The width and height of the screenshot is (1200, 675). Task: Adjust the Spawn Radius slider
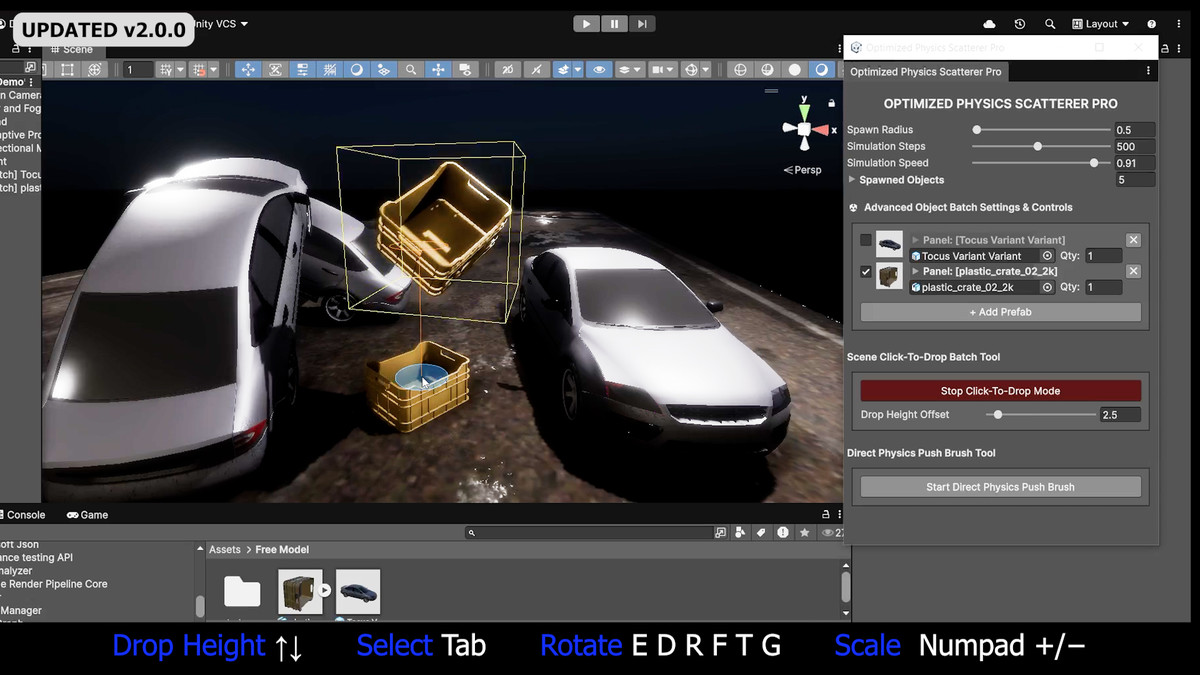click(1042, 130)
